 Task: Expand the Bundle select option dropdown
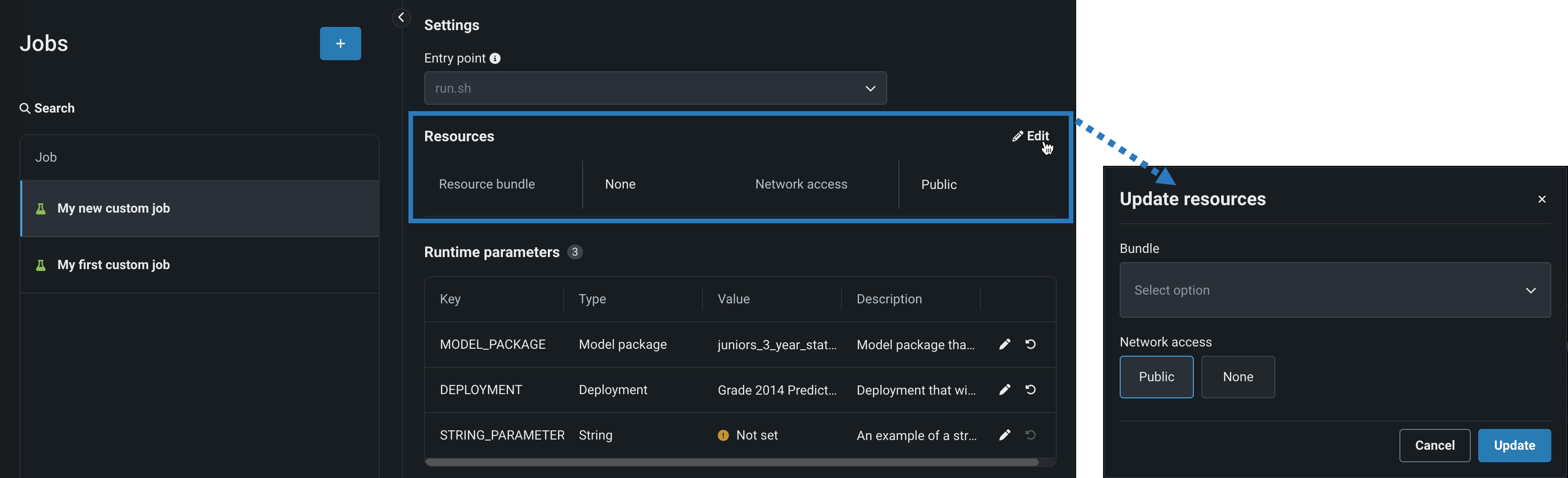point(1334,290)
